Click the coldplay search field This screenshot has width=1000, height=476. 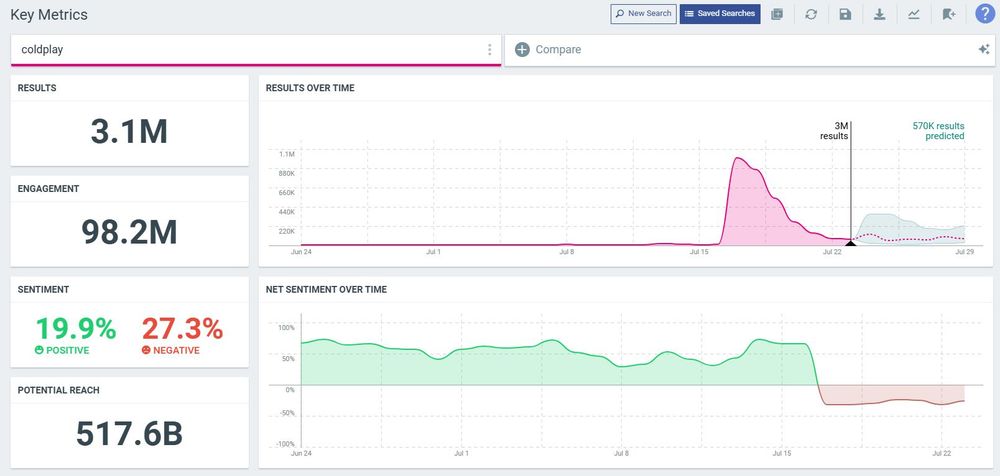pos(256,50)
